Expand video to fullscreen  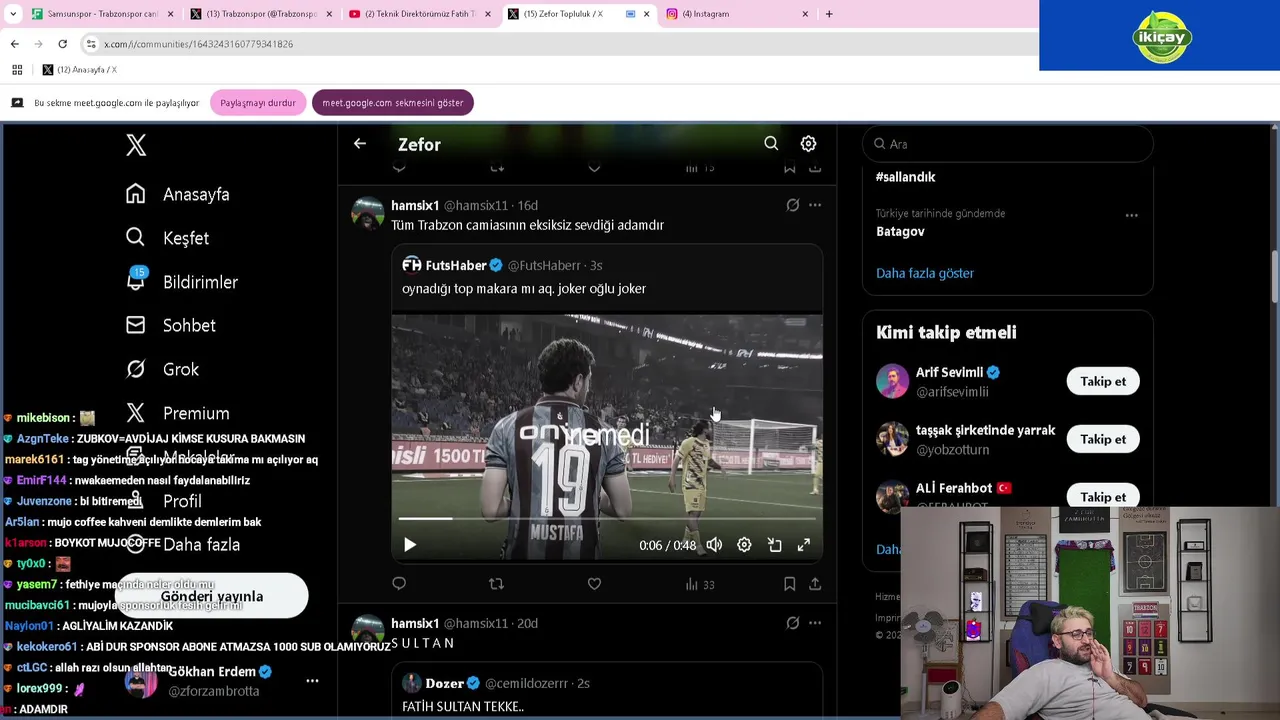click(803, 545)
